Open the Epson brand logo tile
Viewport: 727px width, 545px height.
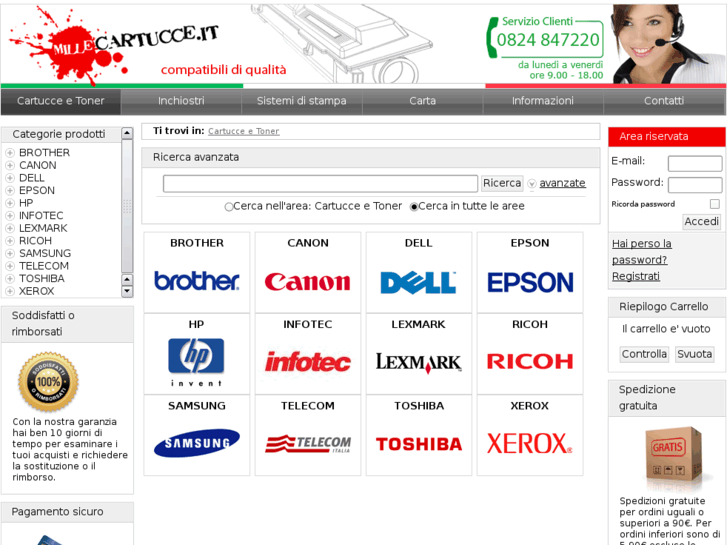[x=530, y=282]
